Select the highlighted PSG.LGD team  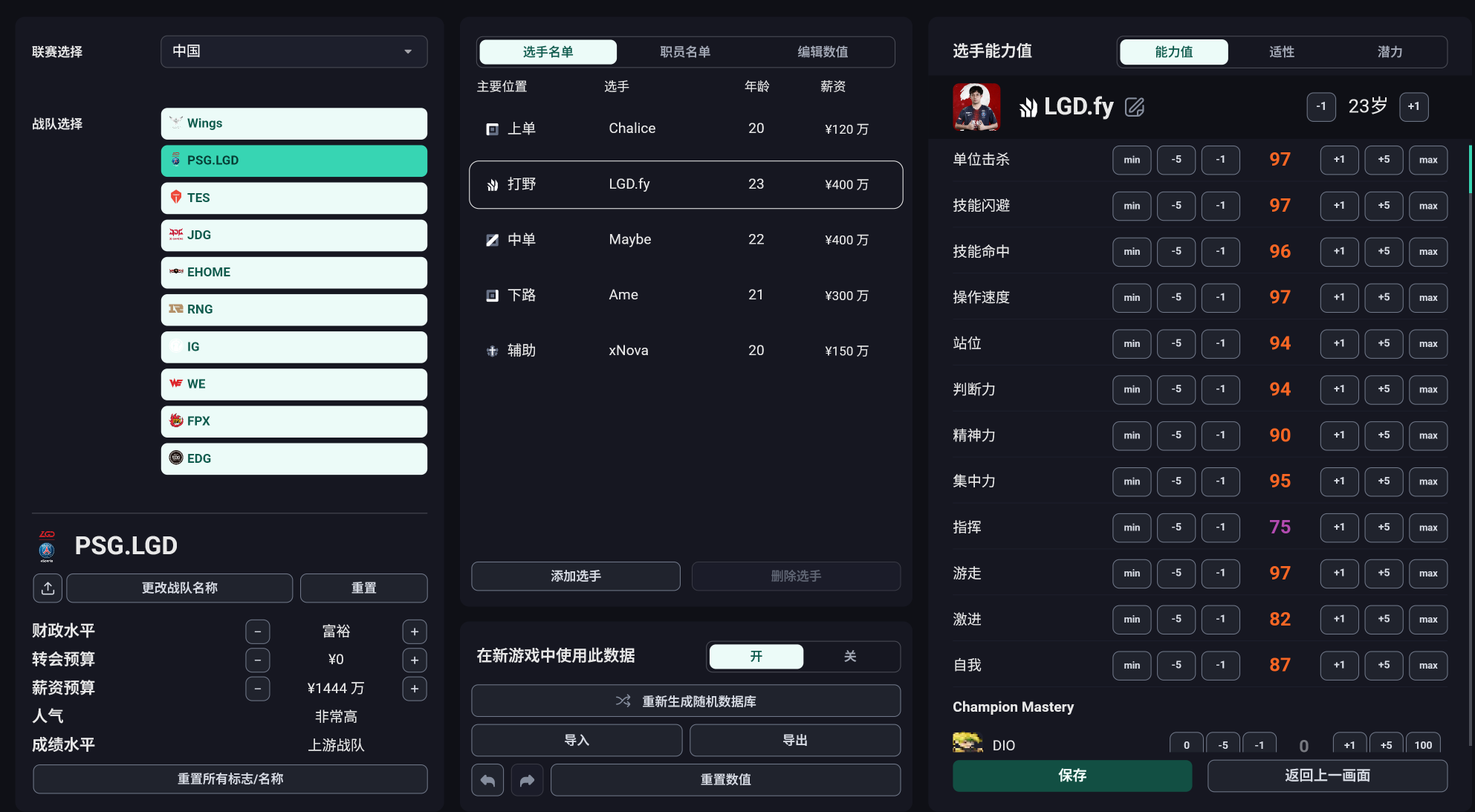click(x=294, y=160)
